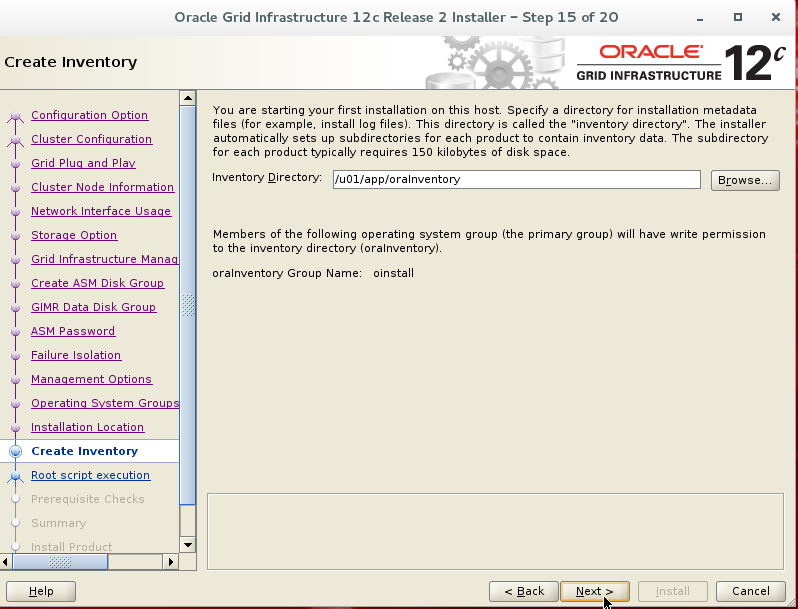Click the Storage Option step bullet icon
Screen dimensions: 798x609
15,236
